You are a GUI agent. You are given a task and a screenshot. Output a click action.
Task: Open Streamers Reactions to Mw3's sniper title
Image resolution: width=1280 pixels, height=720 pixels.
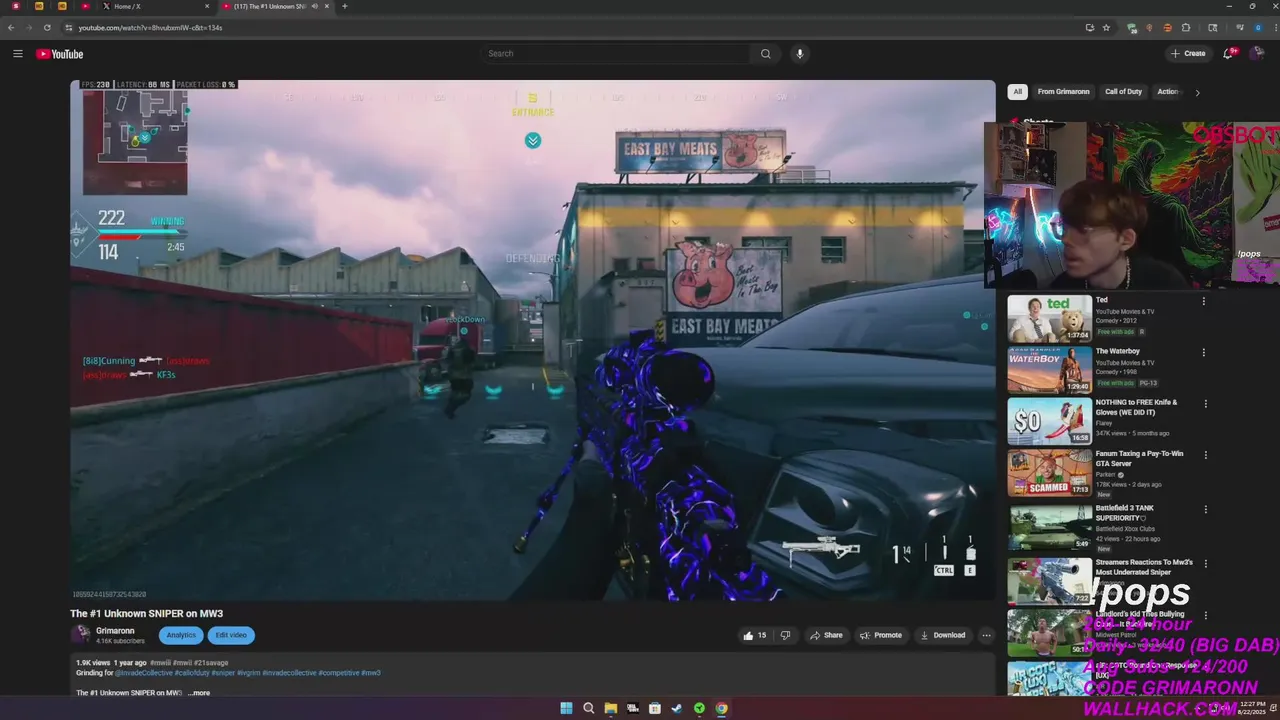[x=1144, y=567]
